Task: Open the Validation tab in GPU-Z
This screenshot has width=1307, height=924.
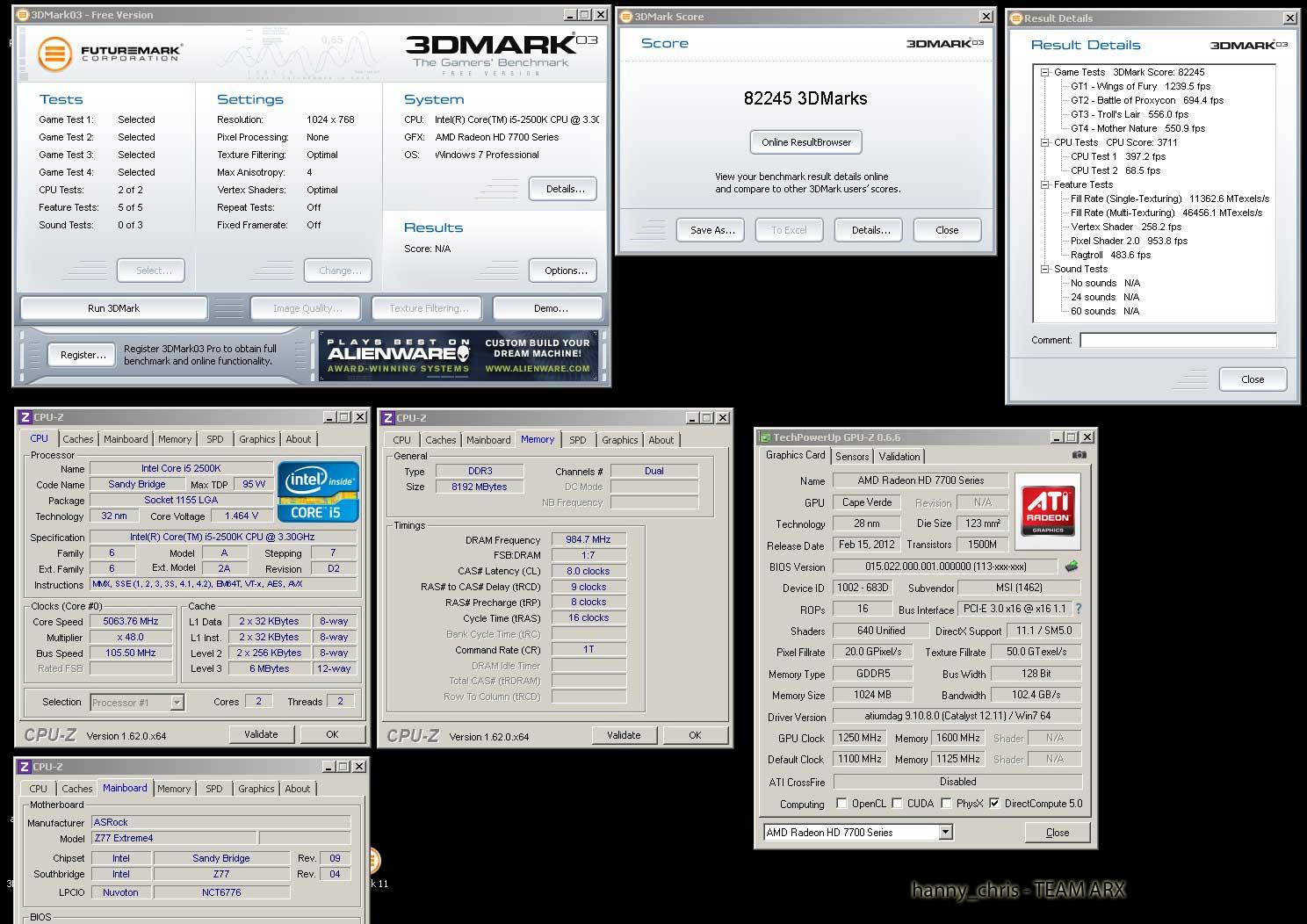Action: [x=899, y=456]
